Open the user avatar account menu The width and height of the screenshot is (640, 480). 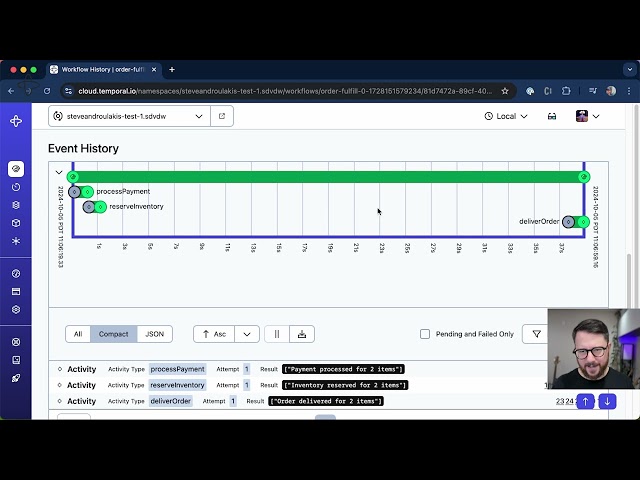(x=587, y=116)
